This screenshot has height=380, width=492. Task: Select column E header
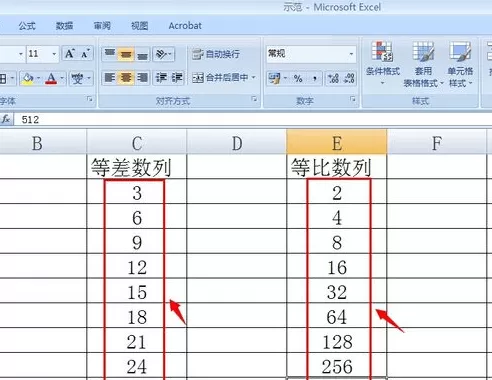coord(337,143)
